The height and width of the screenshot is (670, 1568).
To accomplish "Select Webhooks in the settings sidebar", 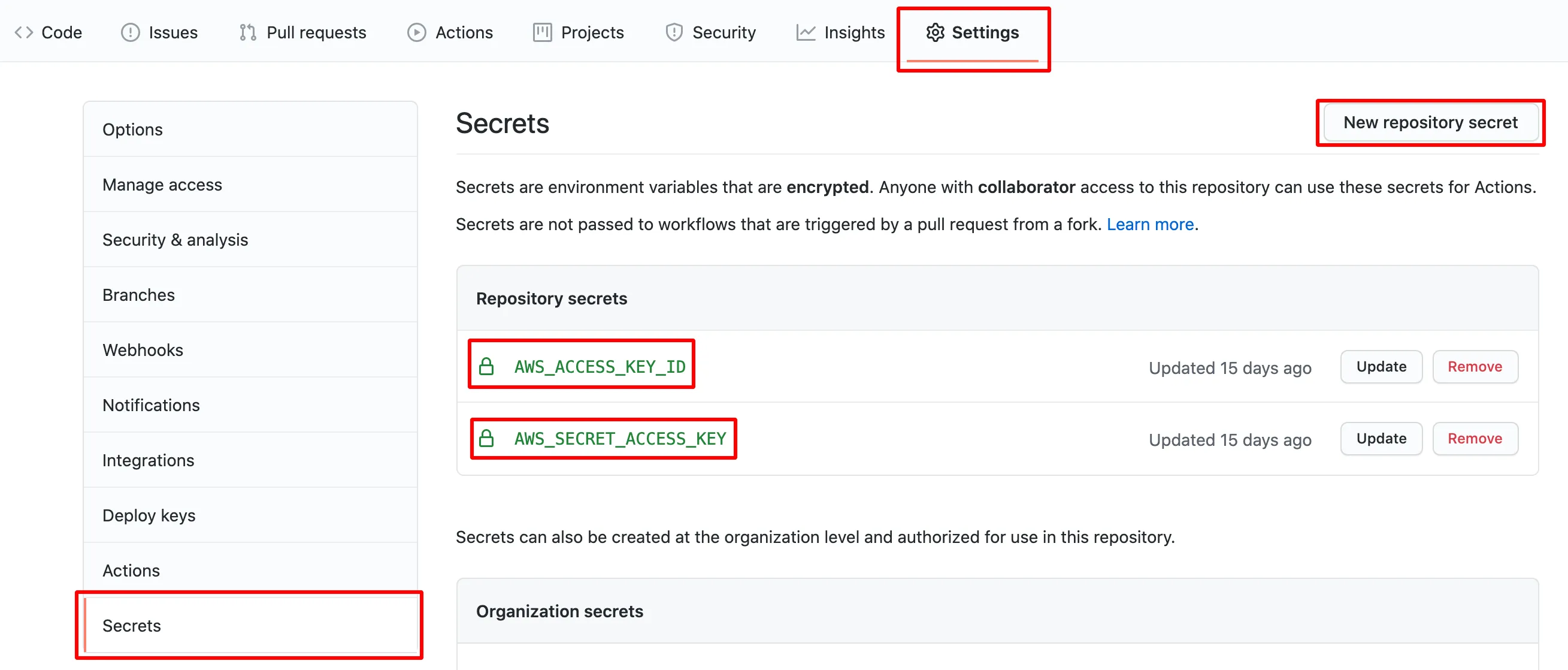I will (143, 350).
